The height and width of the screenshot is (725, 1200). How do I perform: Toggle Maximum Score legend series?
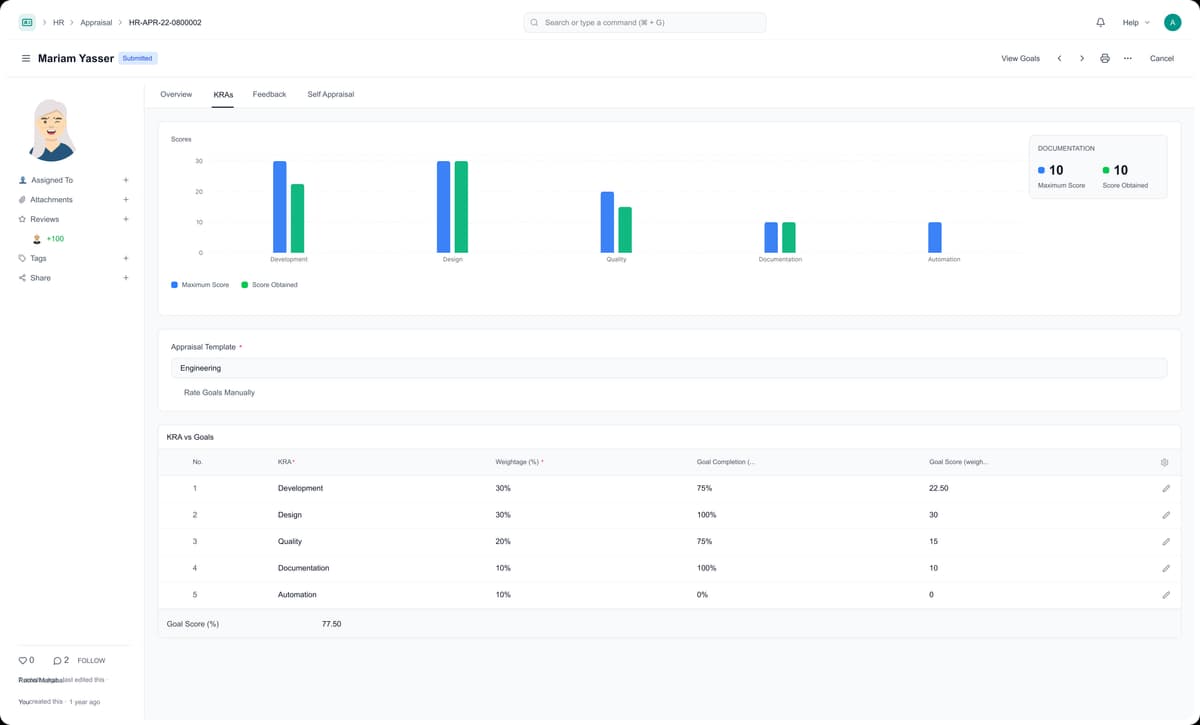click(200, 285)
